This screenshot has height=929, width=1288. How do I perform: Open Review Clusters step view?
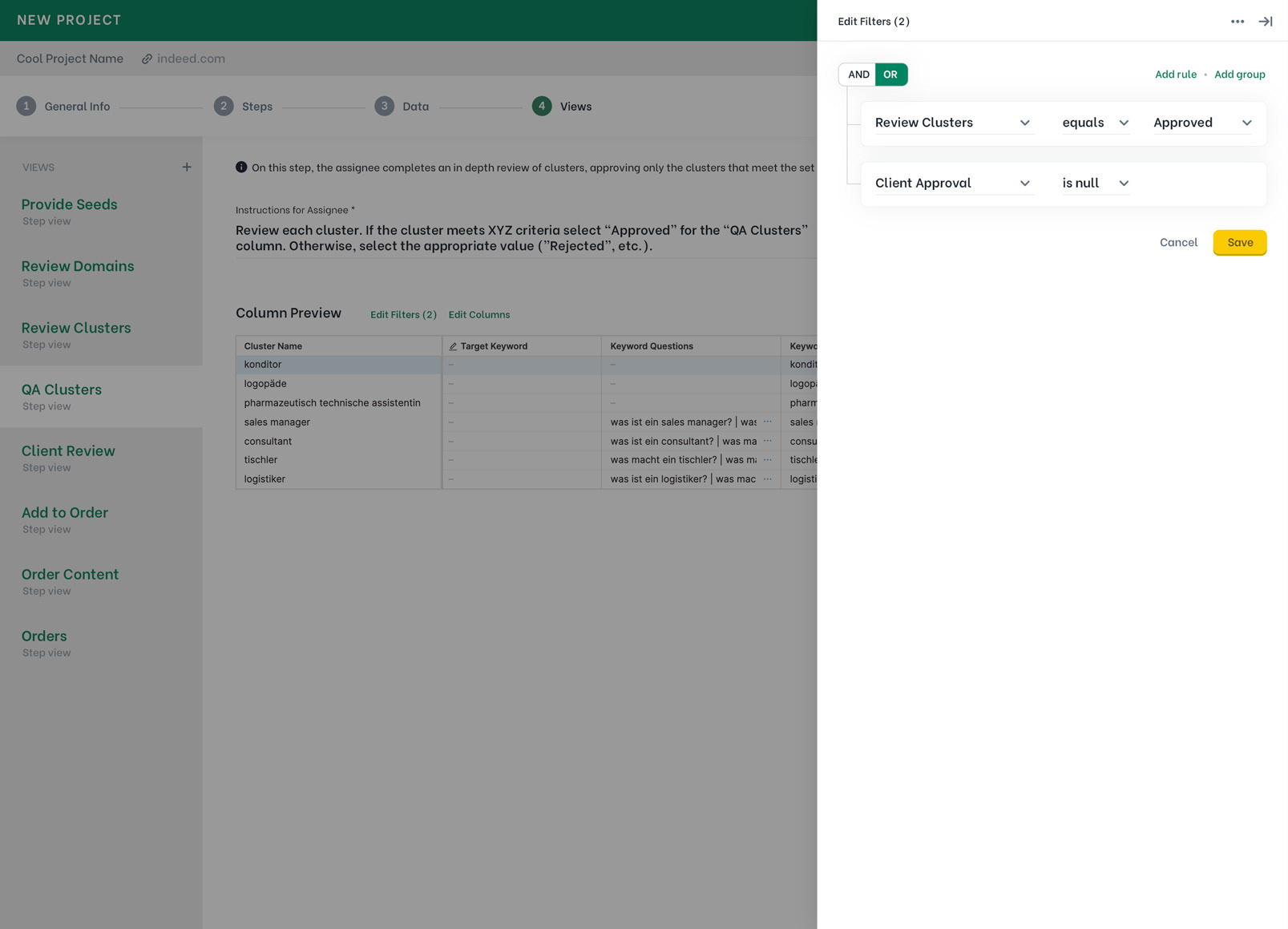tap(101, 335)
